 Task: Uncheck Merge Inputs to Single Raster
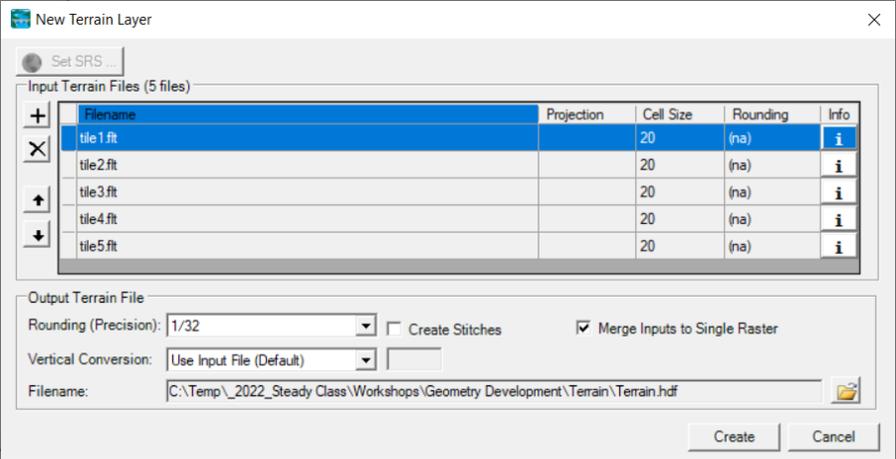point(583,328)
